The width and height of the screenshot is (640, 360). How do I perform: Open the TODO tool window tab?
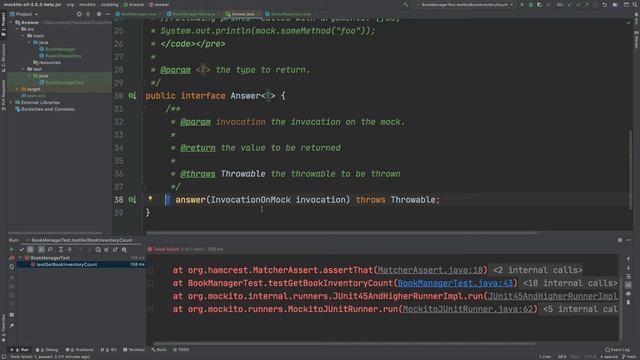[x=181, y=350]
